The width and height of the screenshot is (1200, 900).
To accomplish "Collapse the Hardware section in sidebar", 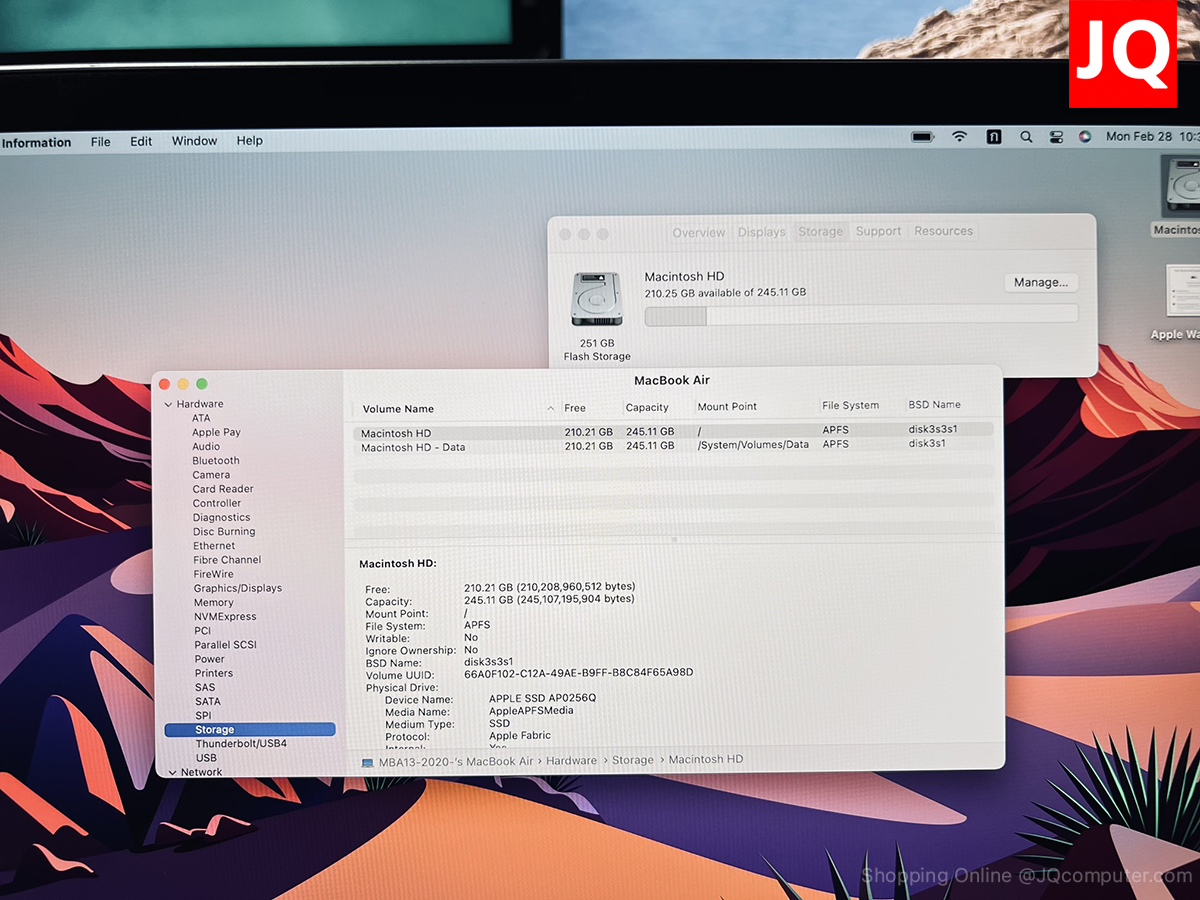I will point(168,404).
